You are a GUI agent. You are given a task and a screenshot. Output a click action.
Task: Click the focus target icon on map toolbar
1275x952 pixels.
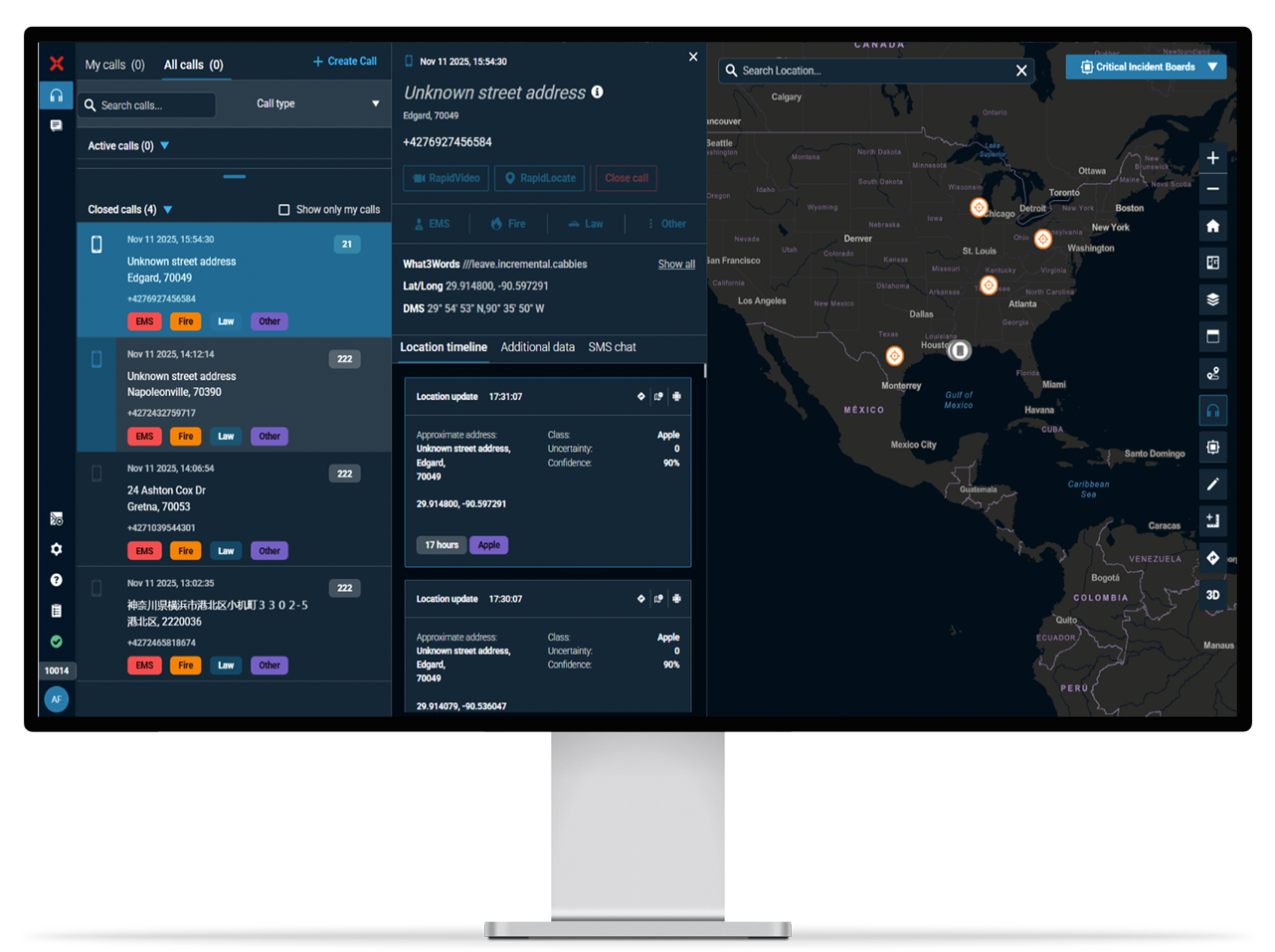tap(1212, 448)
